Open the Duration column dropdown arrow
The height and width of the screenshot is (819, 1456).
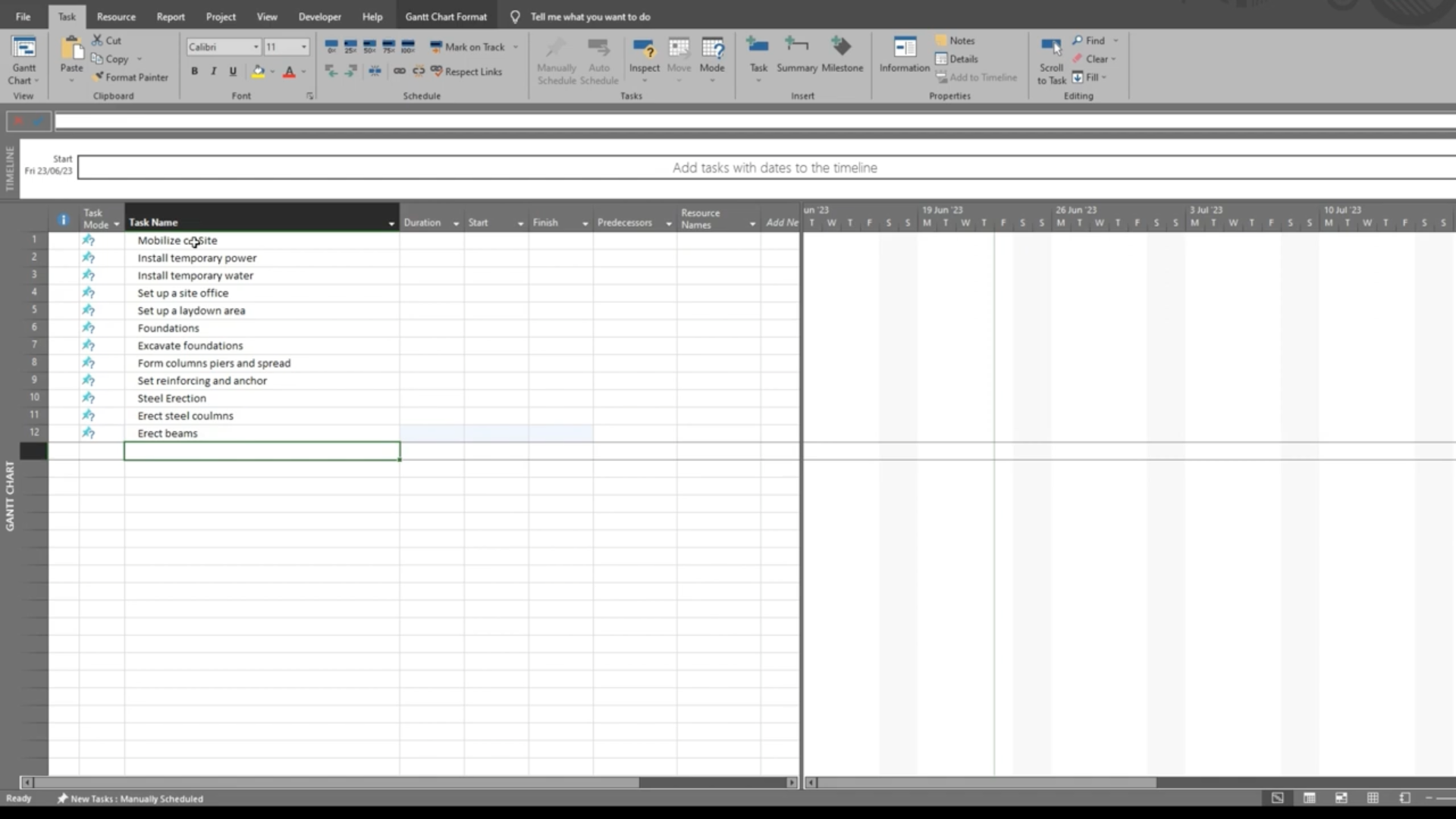click(456, 224)
